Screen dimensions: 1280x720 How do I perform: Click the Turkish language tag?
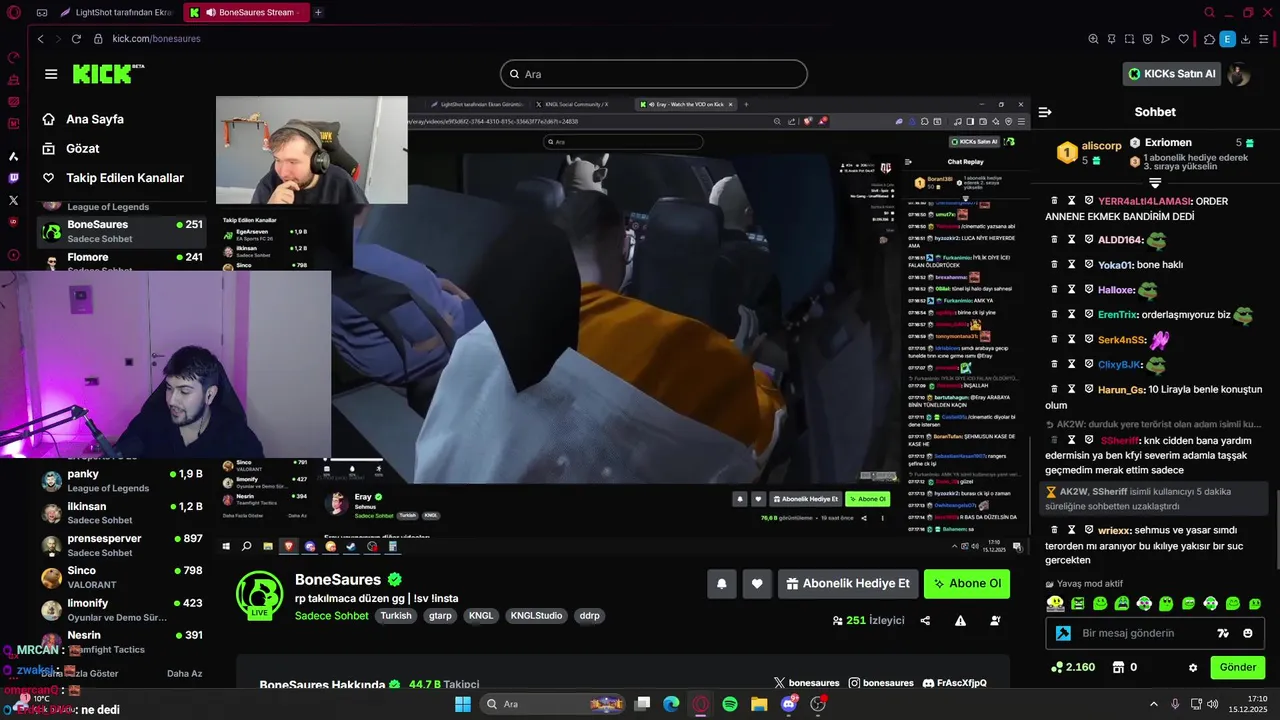[x=396, y=616]
